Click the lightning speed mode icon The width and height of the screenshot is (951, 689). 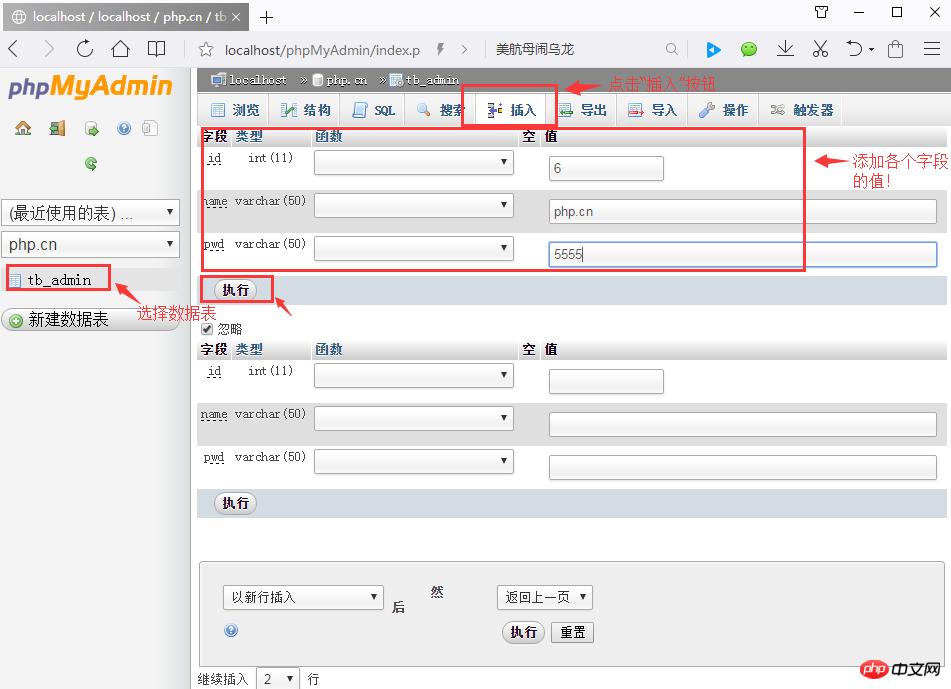(441, 49)
